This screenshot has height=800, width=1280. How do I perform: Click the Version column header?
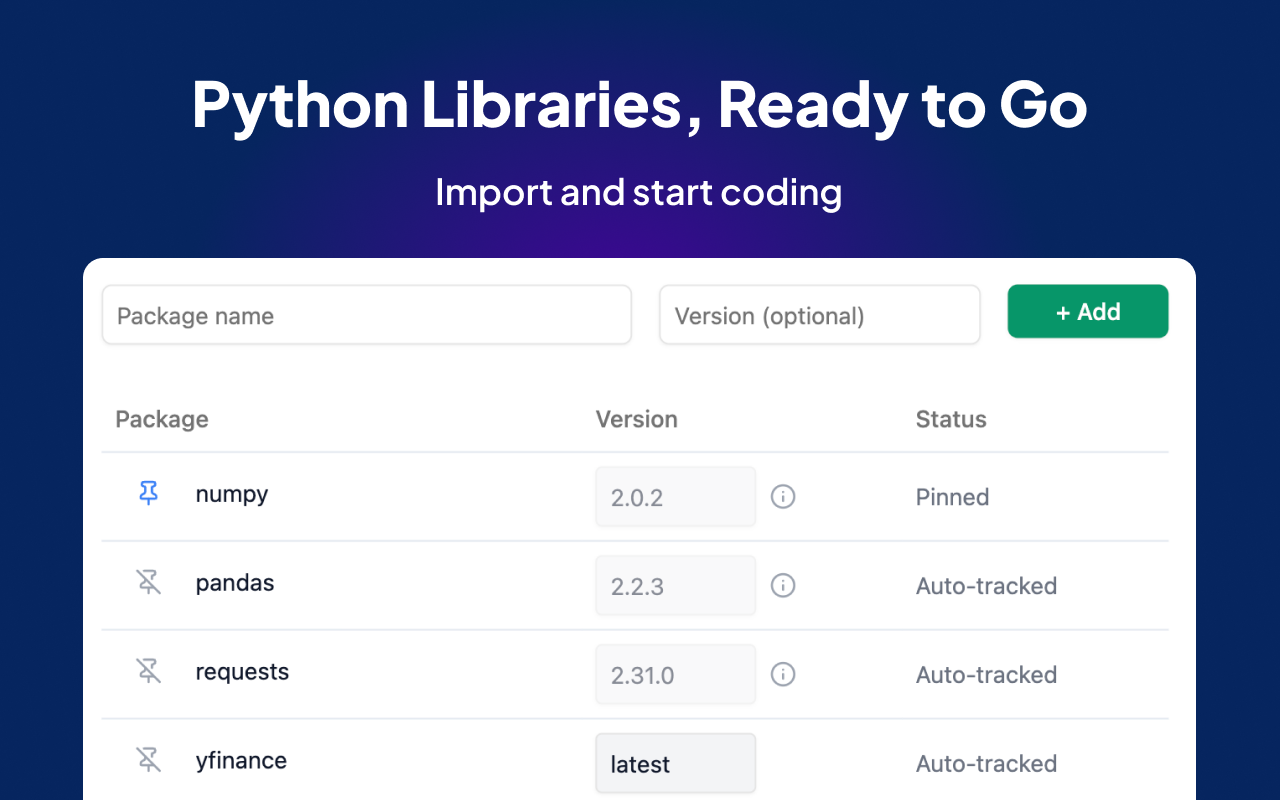[637, 419]
